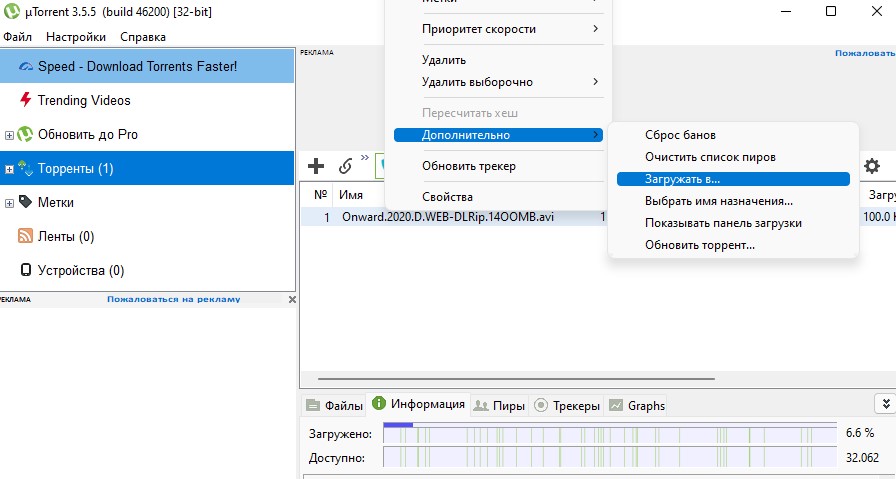Open the Настройки menu
Viewport: 896px width, 479px height.
[76, 37]
